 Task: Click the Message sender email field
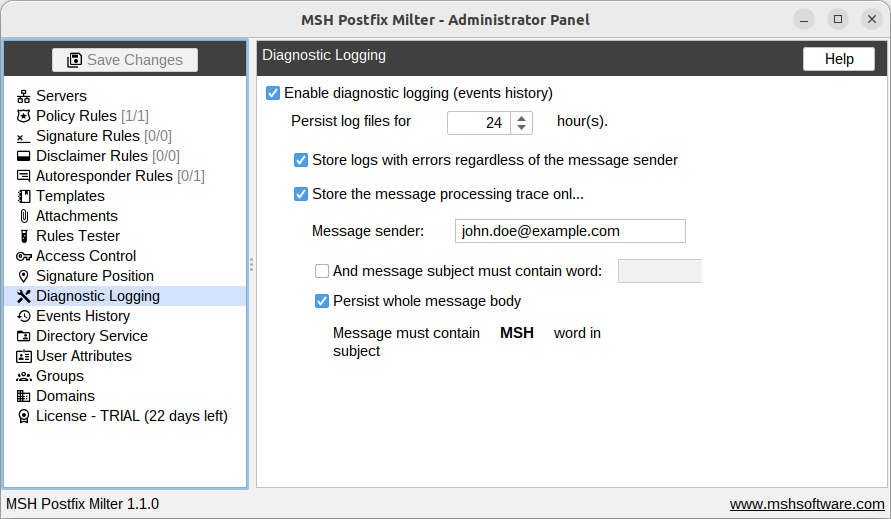(570, 231)
